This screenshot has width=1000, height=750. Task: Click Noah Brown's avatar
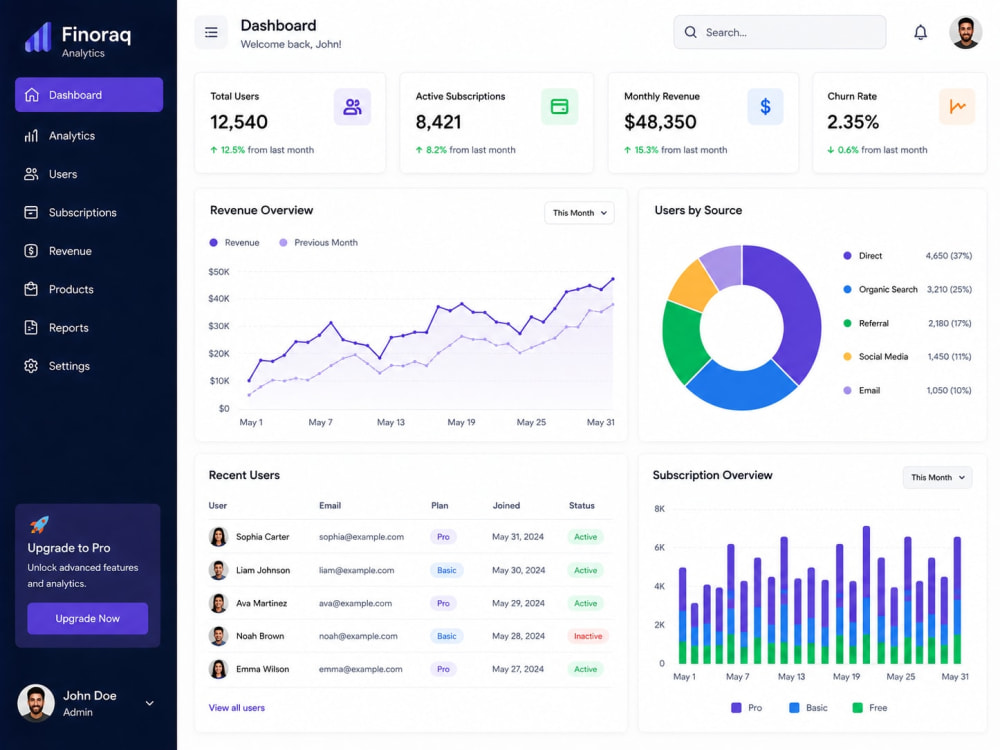(218, 636)
